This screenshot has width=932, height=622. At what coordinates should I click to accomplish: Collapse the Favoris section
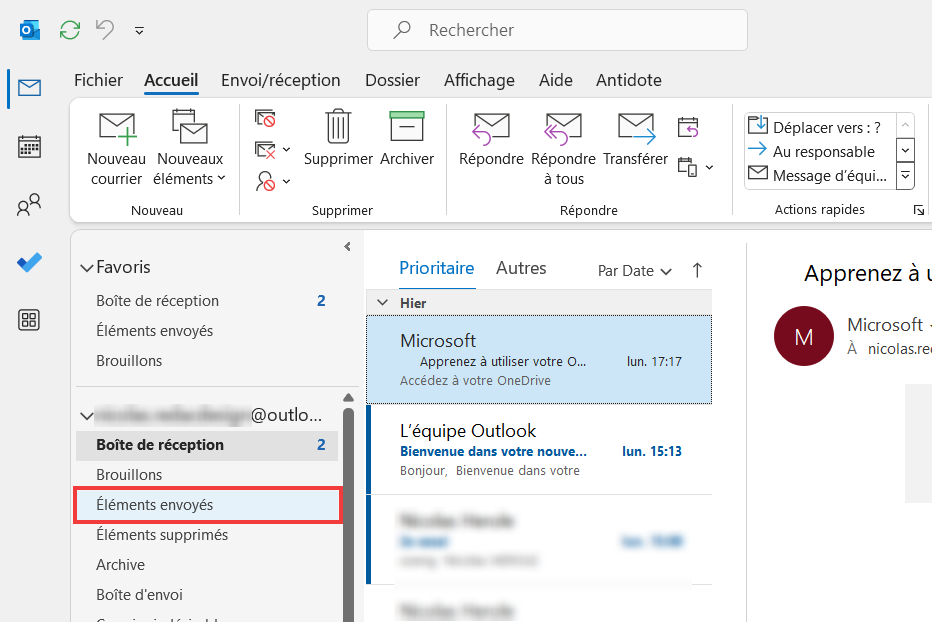pos(87,268)
